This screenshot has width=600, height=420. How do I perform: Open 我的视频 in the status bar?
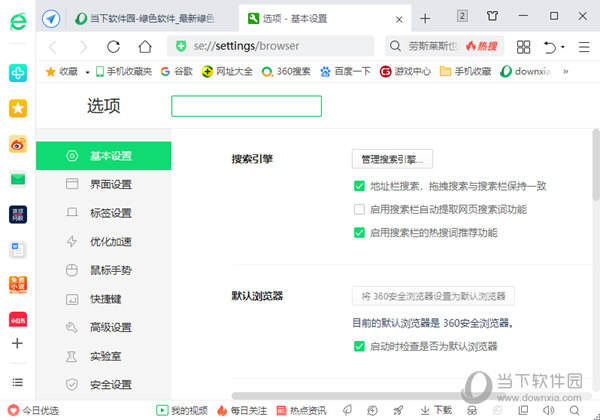[x=182, y=411]
